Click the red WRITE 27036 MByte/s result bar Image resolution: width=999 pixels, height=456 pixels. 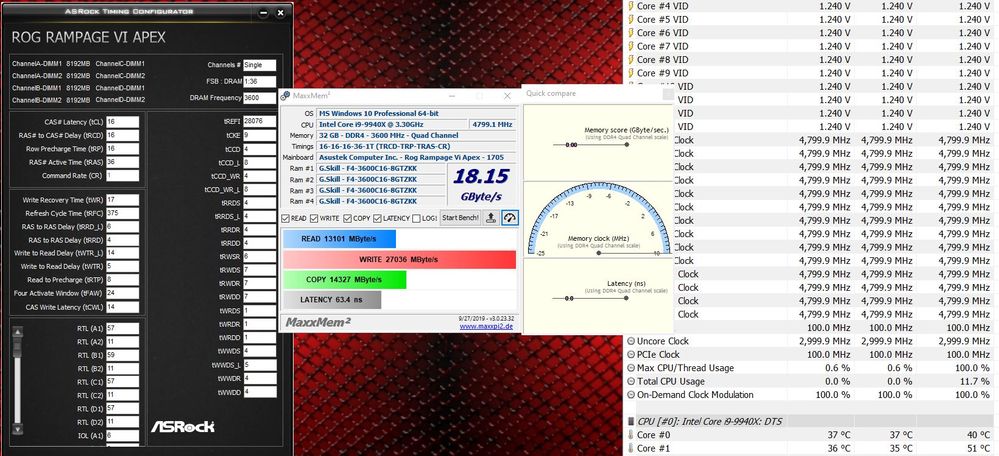[x=399, y=259]
